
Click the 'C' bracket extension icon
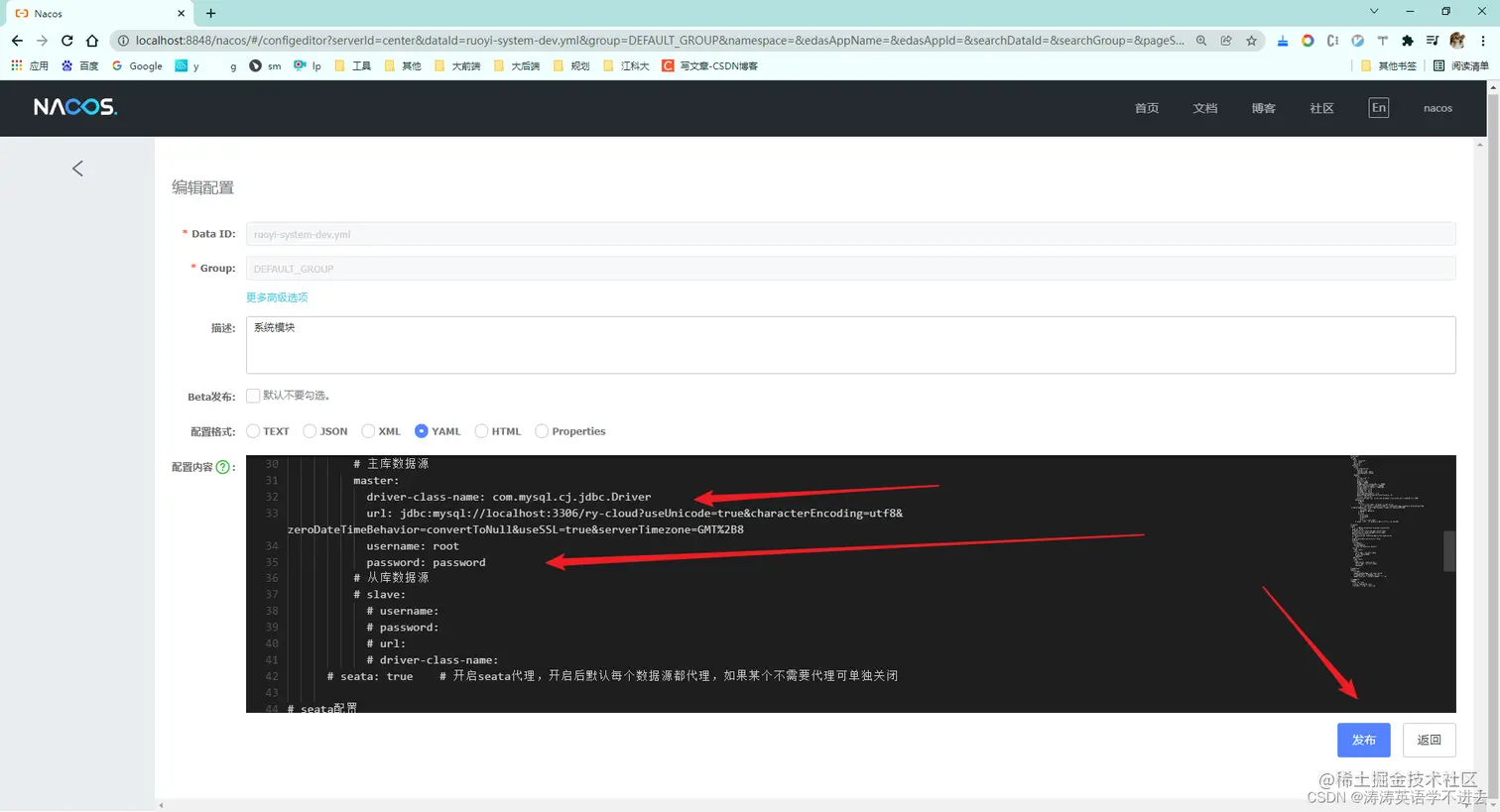pos(1332,41)
